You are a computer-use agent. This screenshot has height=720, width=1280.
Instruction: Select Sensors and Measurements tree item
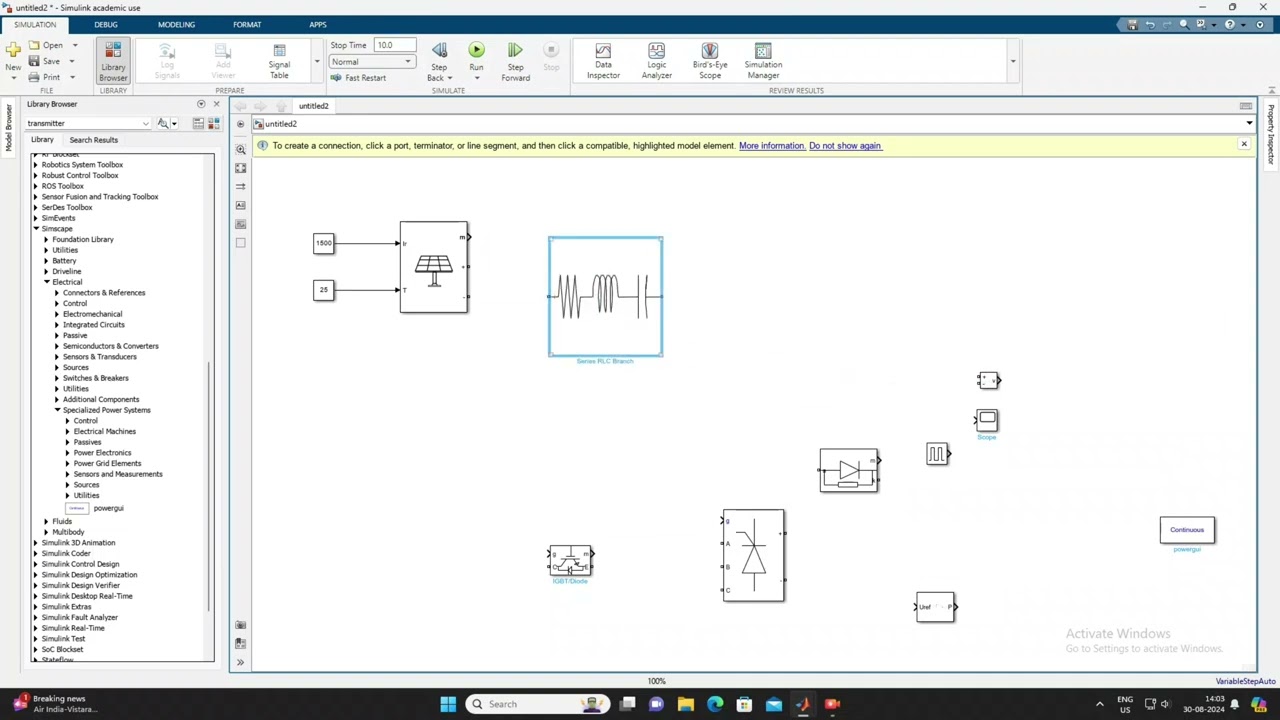coord(118,474)
